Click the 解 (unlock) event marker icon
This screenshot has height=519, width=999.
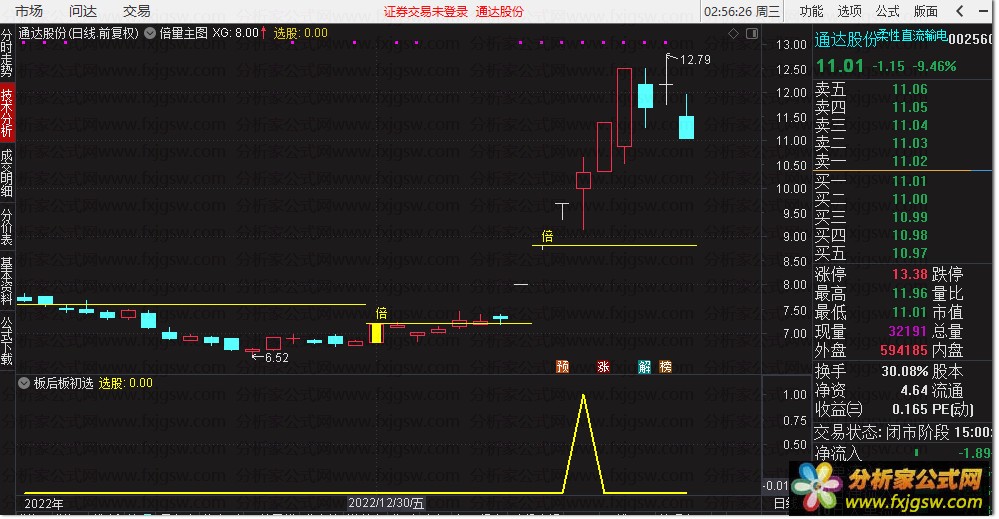(x=645, y=367)
